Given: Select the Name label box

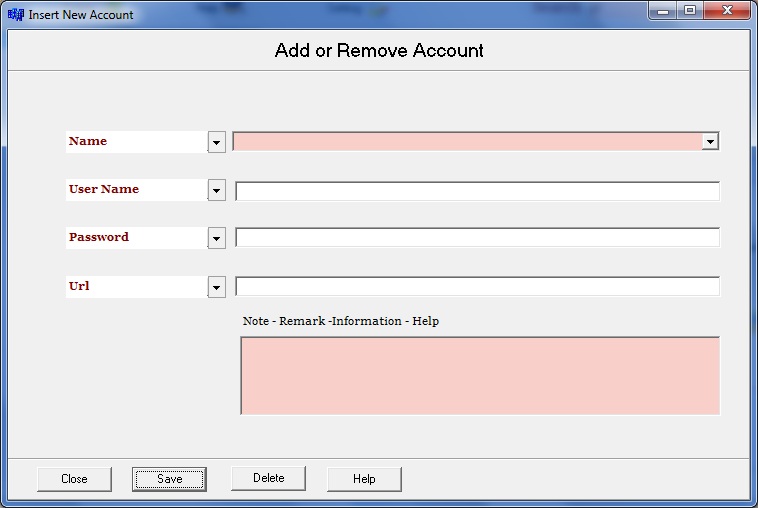Looking at the screenshot, I should click(x=136, y=142).
